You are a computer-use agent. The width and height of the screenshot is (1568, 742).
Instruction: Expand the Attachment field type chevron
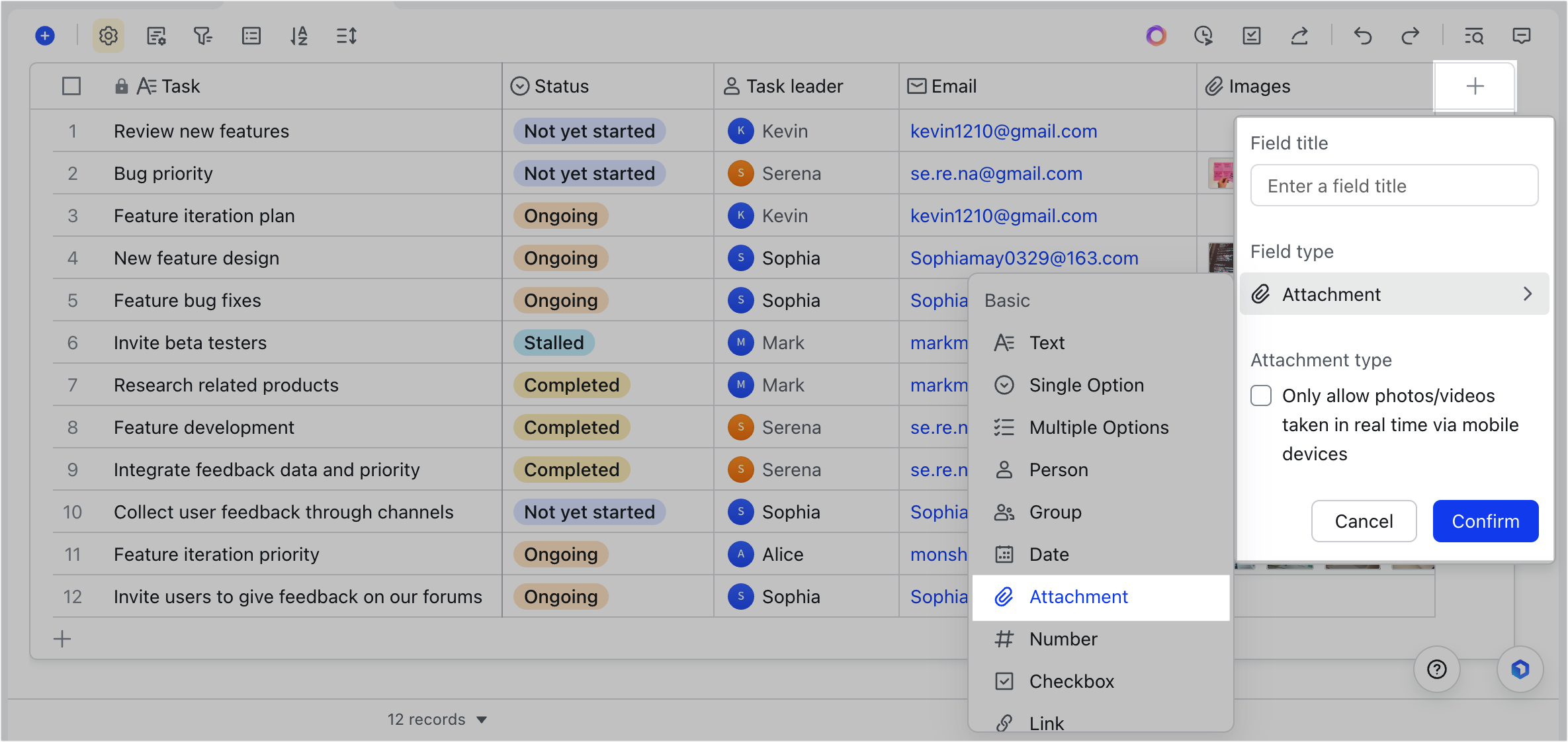pos(1528,294)
